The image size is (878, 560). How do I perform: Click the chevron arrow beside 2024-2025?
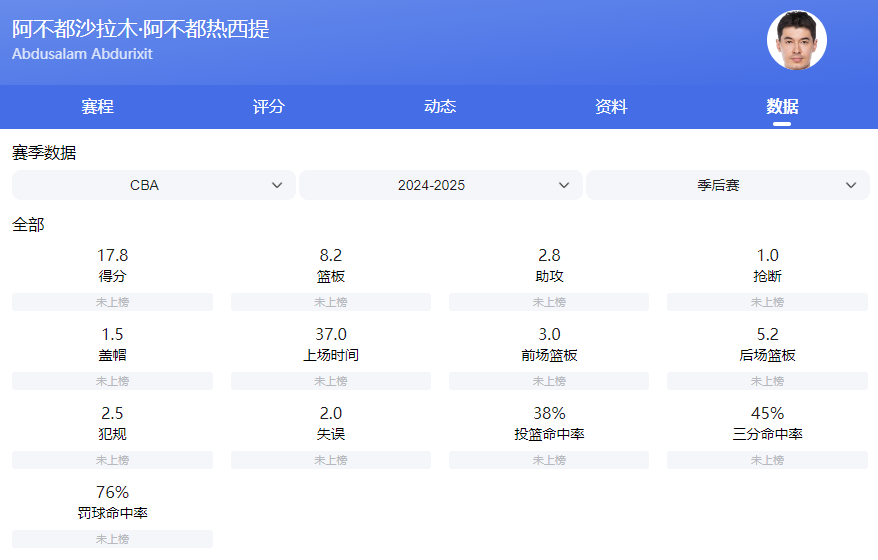564,185
